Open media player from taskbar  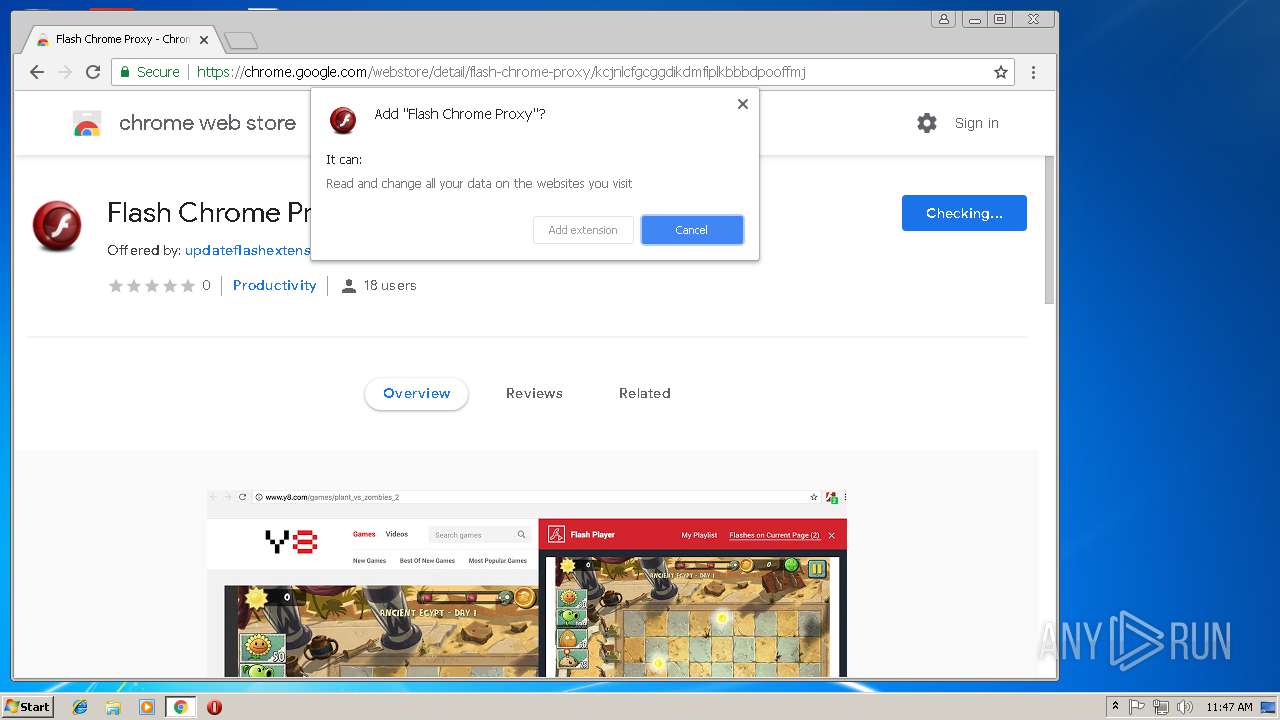147,707
